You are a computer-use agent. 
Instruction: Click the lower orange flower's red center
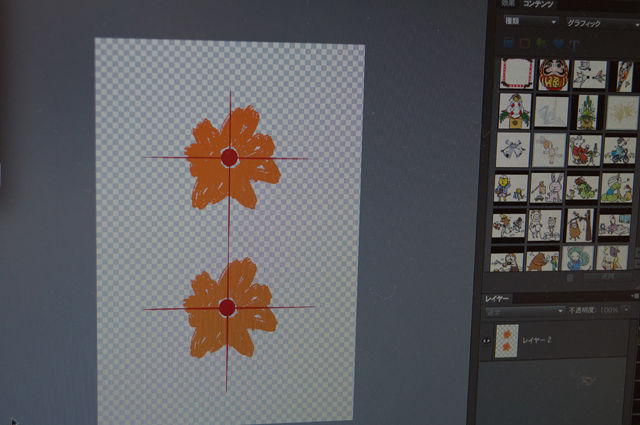click(x=226, y=307)
